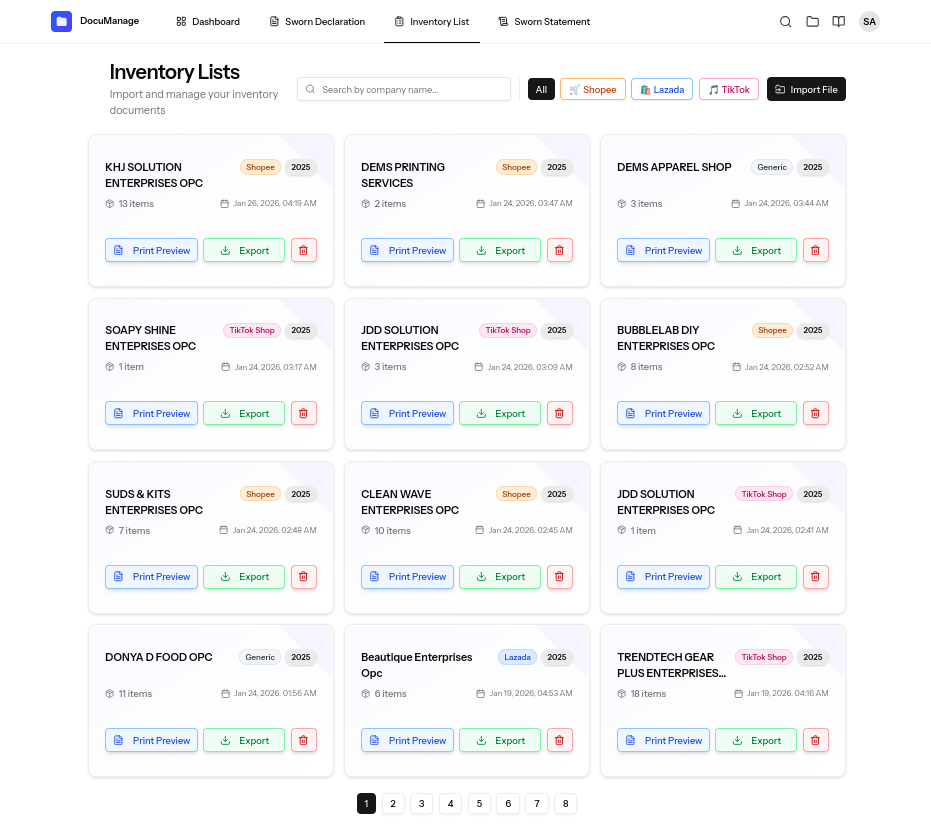Viewport: 931px width, 825px height.
Task: Click the Generic tag on DONYA D FOOD card
Action: click(259, 657)
